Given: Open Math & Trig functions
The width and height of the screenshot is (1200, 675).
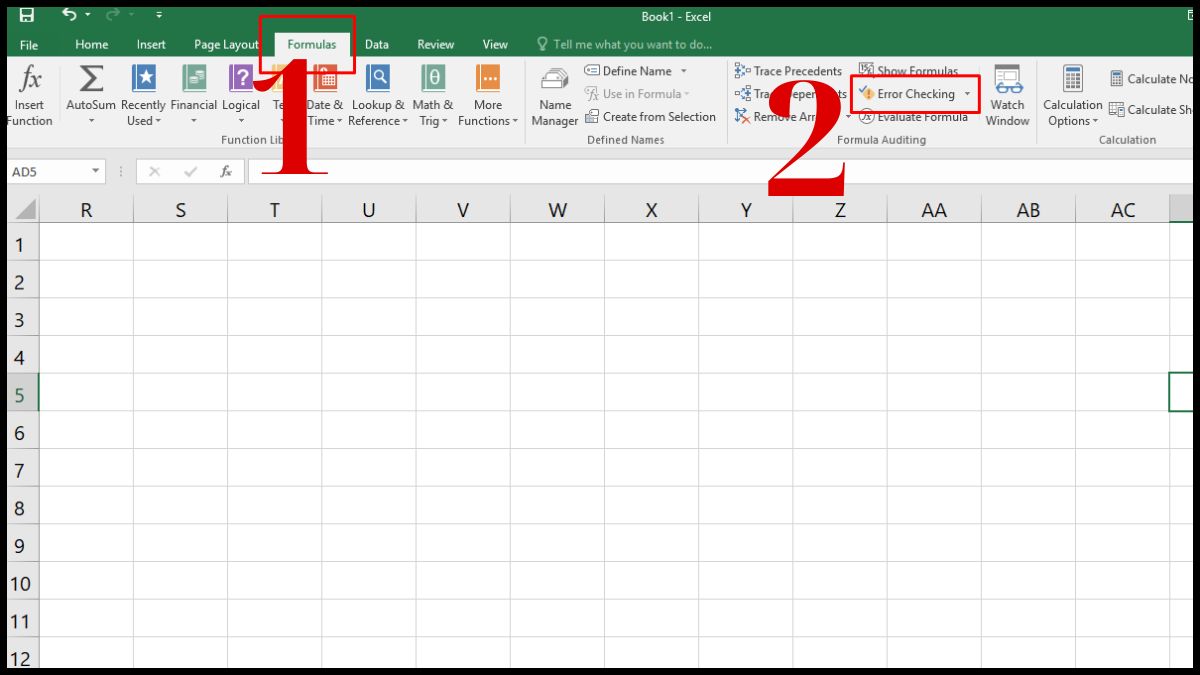Looking at the screenshot, I should click(x=433, y=96).
